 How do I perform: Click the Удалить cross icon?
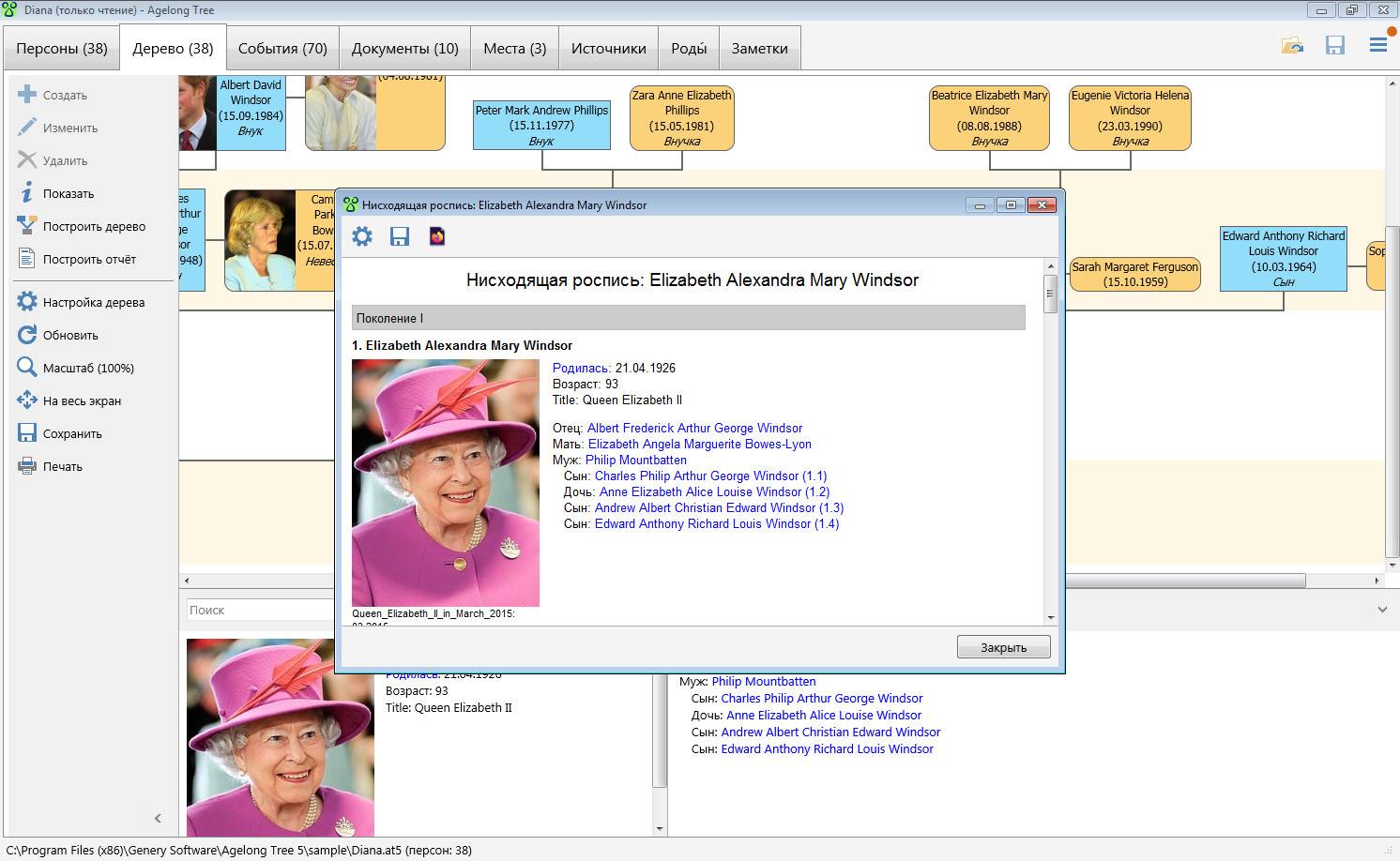[x=27, y=160]
